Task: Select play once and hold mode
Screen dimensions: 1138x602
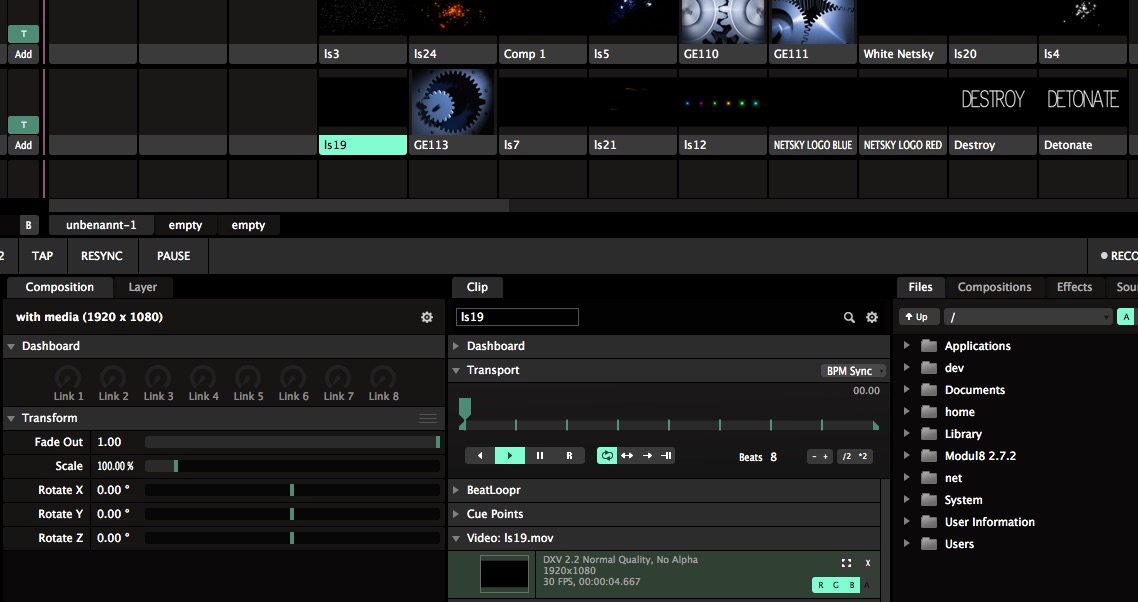Action: (x=666, y=456)
